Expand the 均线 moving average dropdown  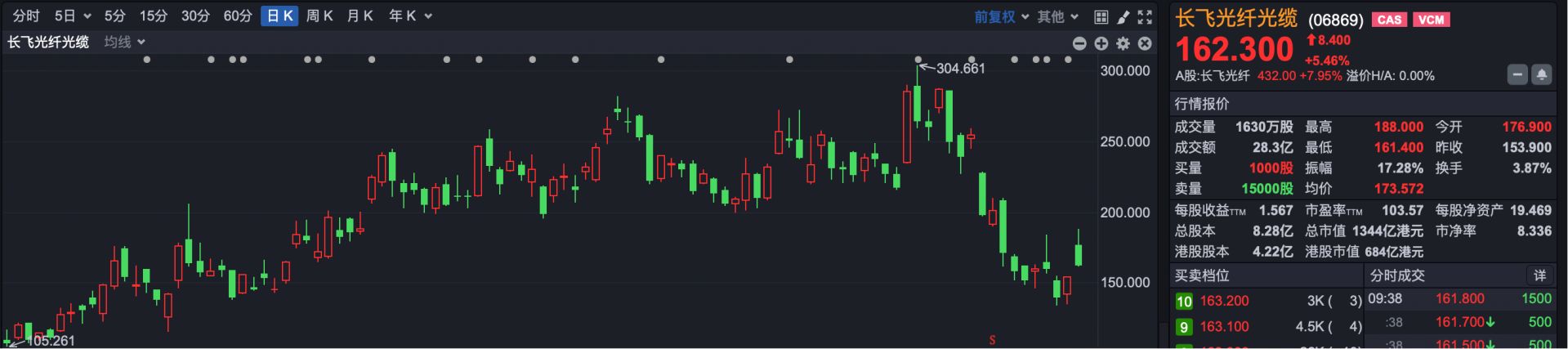click(124, 42)
